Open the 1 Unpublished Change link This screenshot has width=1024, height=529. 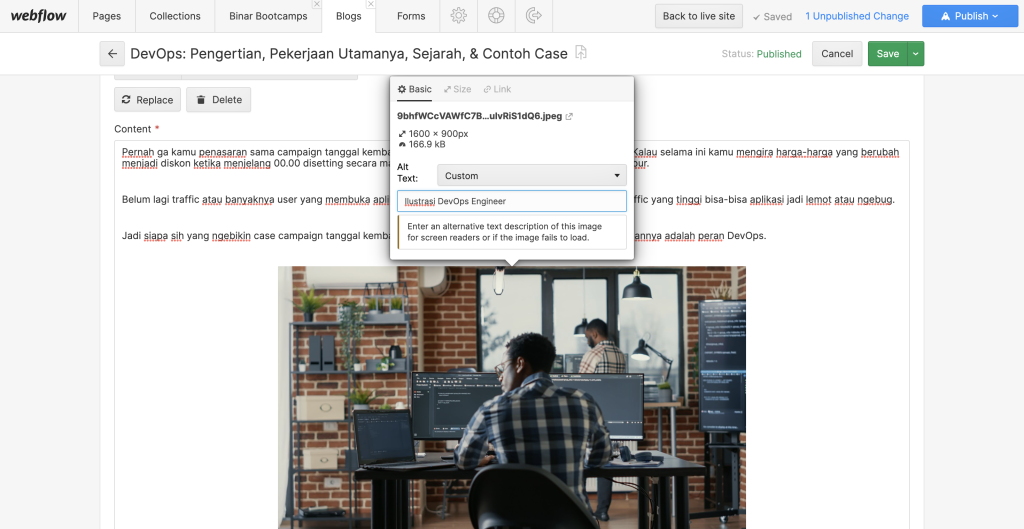[857, 16]
